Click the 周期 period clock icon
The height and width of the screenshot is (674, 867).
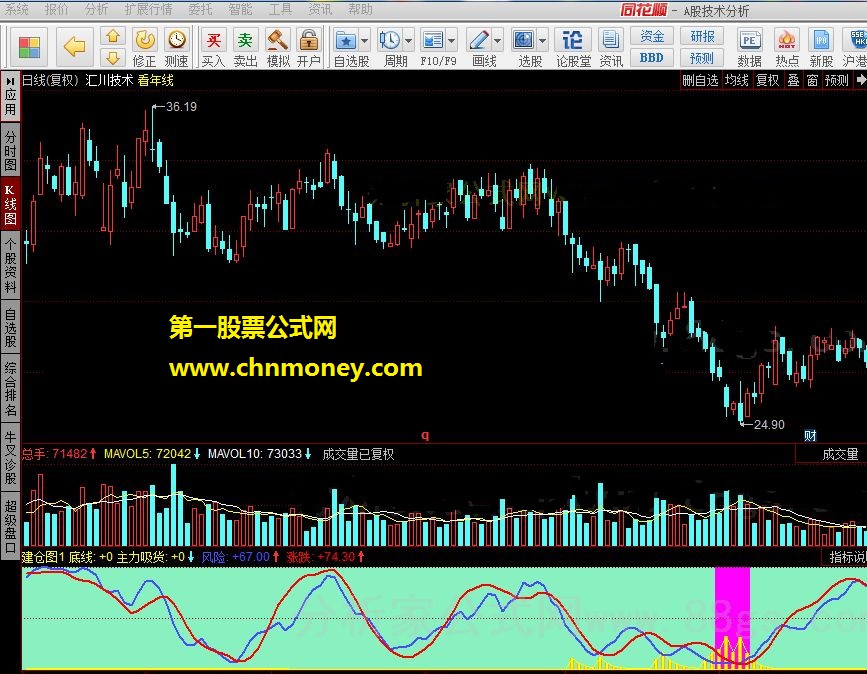[389, 41]
